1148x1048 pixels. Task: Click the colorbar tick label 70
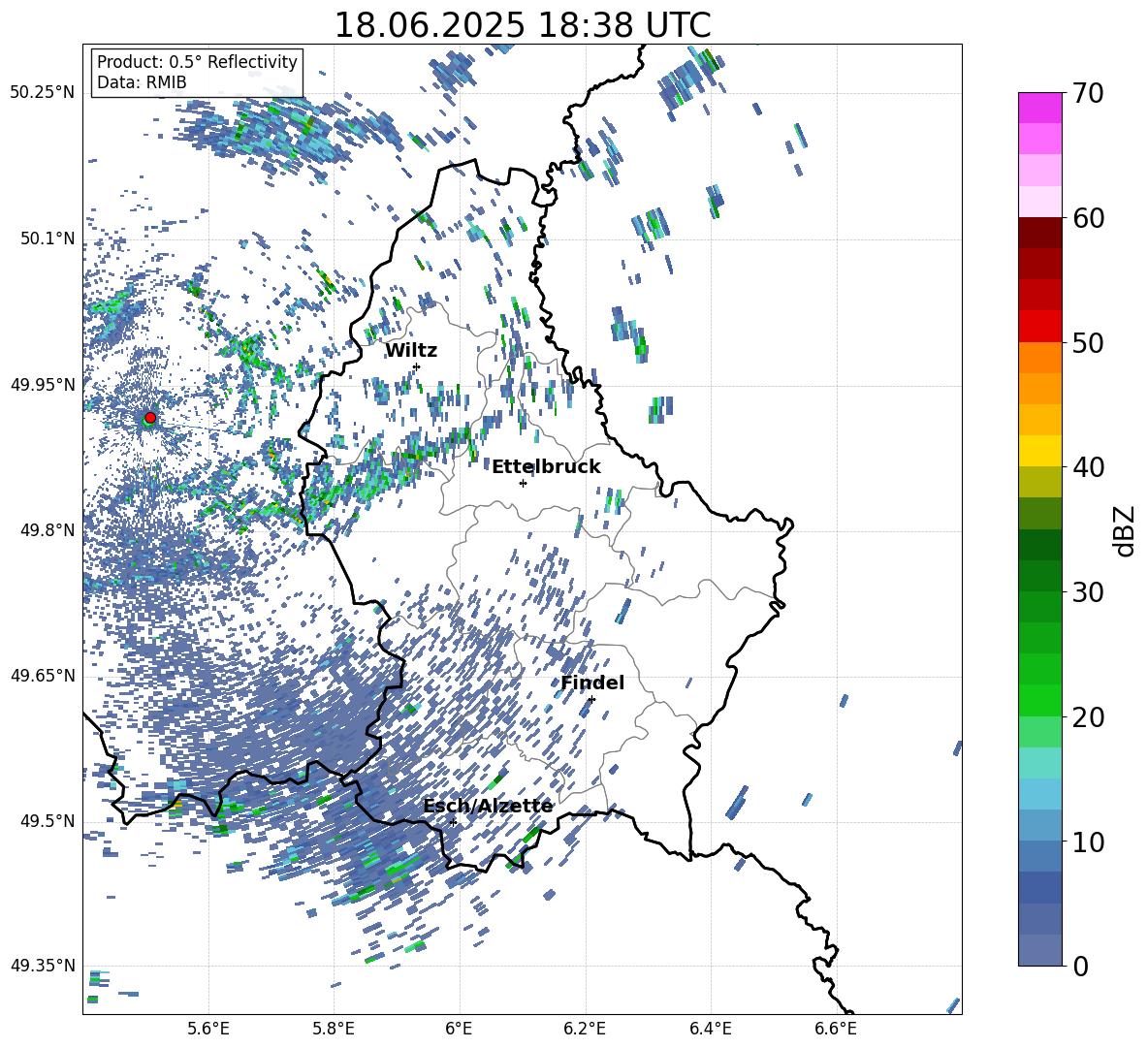pos(1088,94)
